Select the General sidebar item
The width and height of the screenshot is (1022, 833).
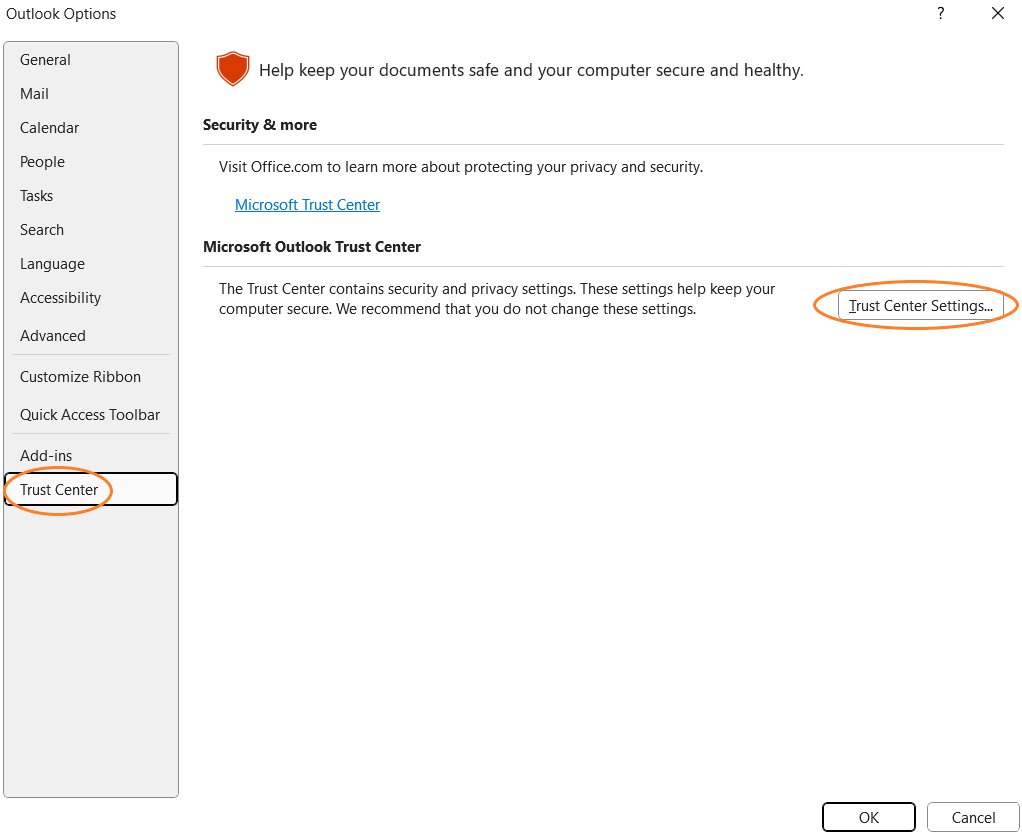click(x=45, y=60)
